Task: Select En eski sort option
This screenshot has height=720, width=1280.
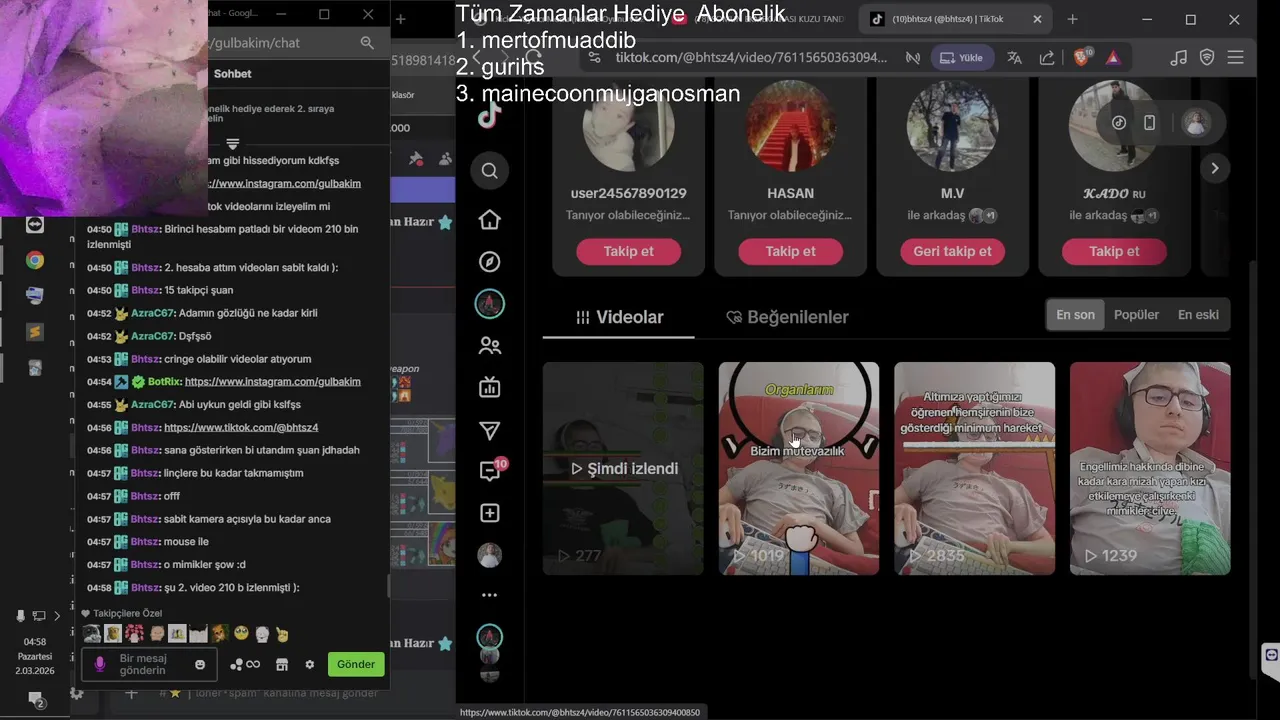Action: point(1198,314)
